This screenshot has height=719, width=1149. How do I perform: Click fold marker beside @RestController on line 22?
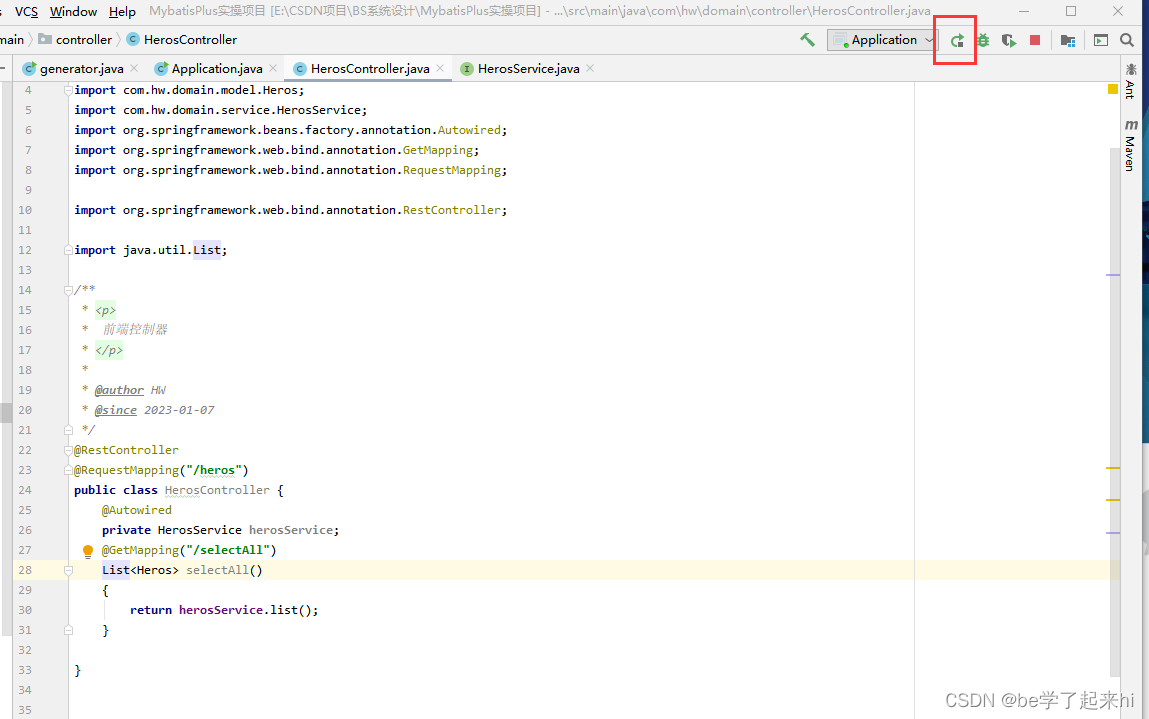[68, 450]
